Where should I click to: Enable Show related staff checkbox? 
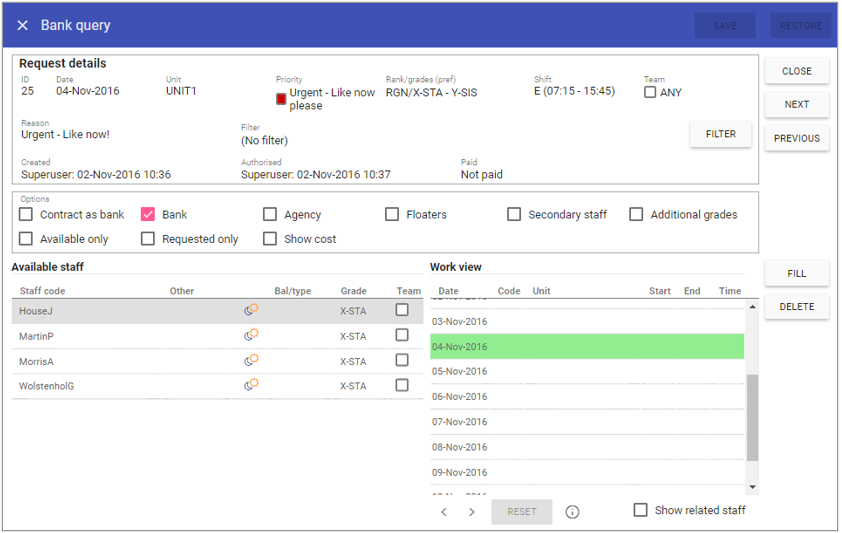tap(641, 510)
